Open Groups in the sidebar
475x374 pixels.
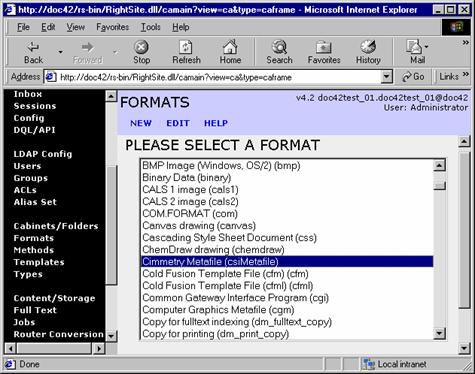31,178
